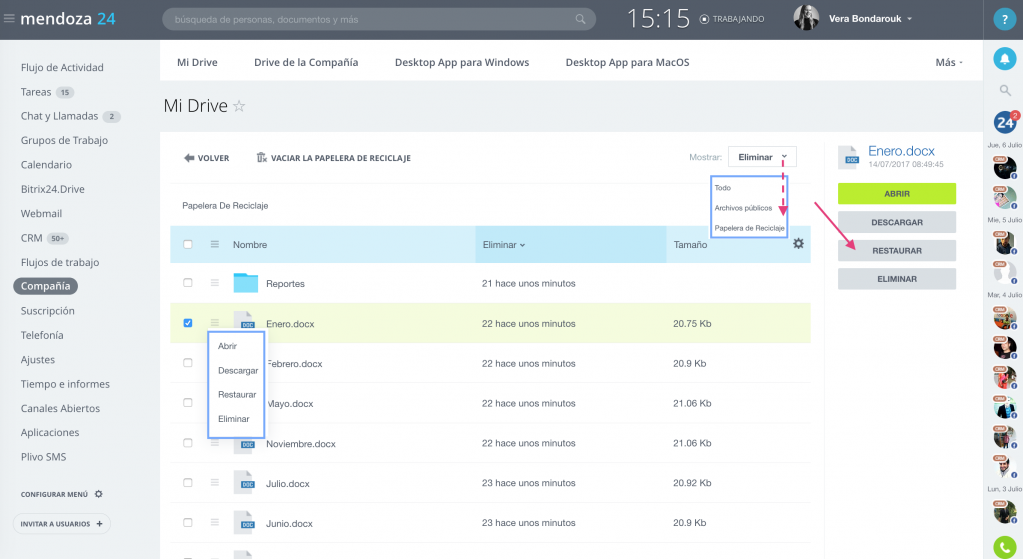
Task: Click the DESCARGAR button in side panel
Action: click(896, 222)
